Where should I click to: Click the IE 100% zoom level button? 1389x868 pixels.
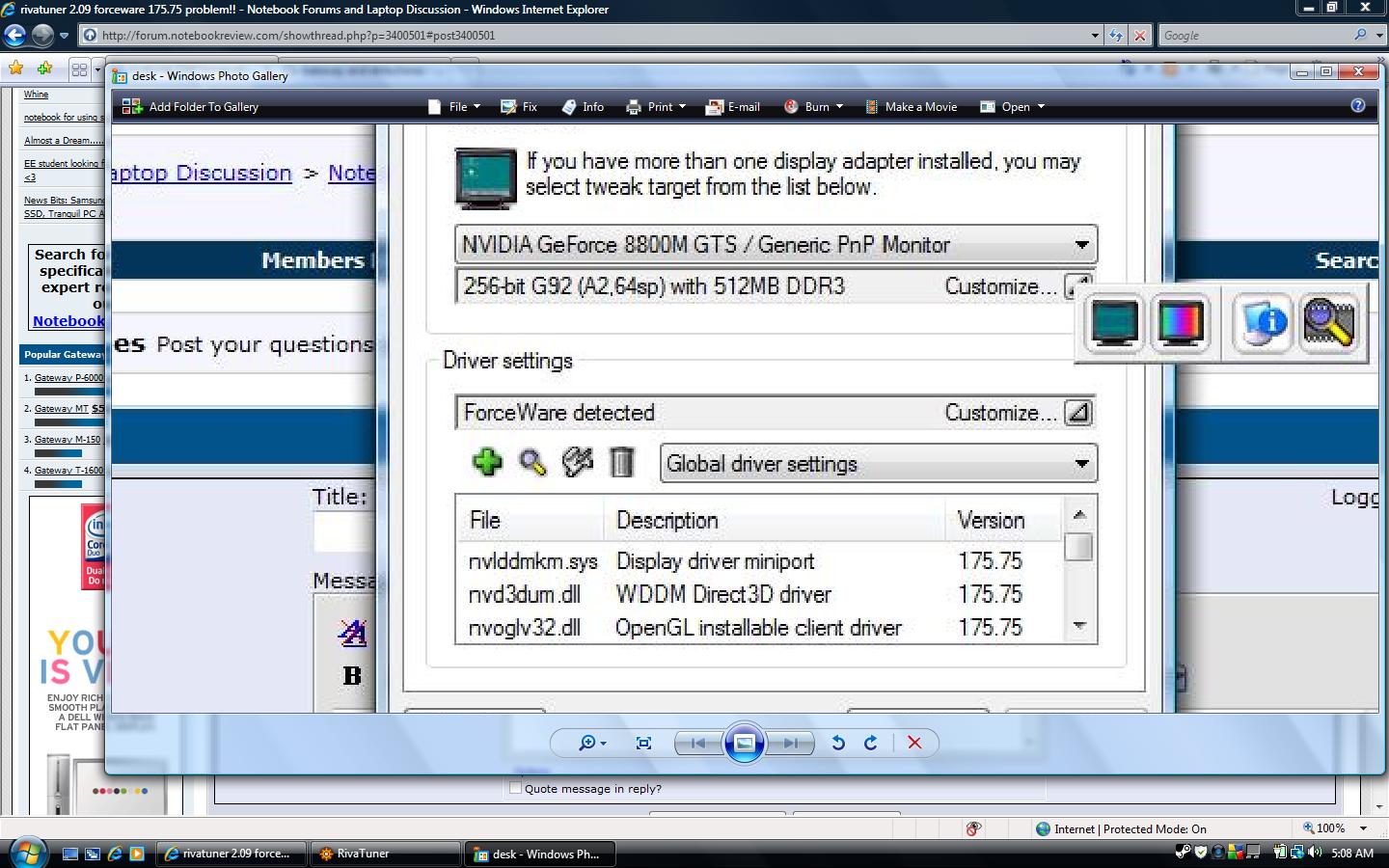click(x=1323, y=828)
